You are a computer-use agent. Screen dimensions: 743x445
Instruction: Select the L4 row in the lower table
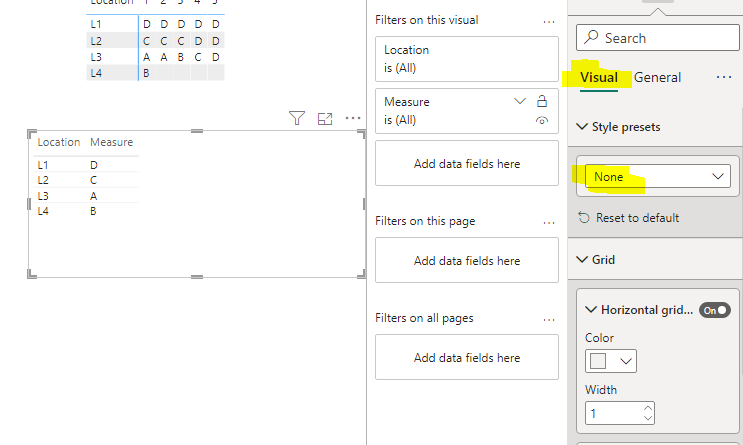tap(86, 211)
